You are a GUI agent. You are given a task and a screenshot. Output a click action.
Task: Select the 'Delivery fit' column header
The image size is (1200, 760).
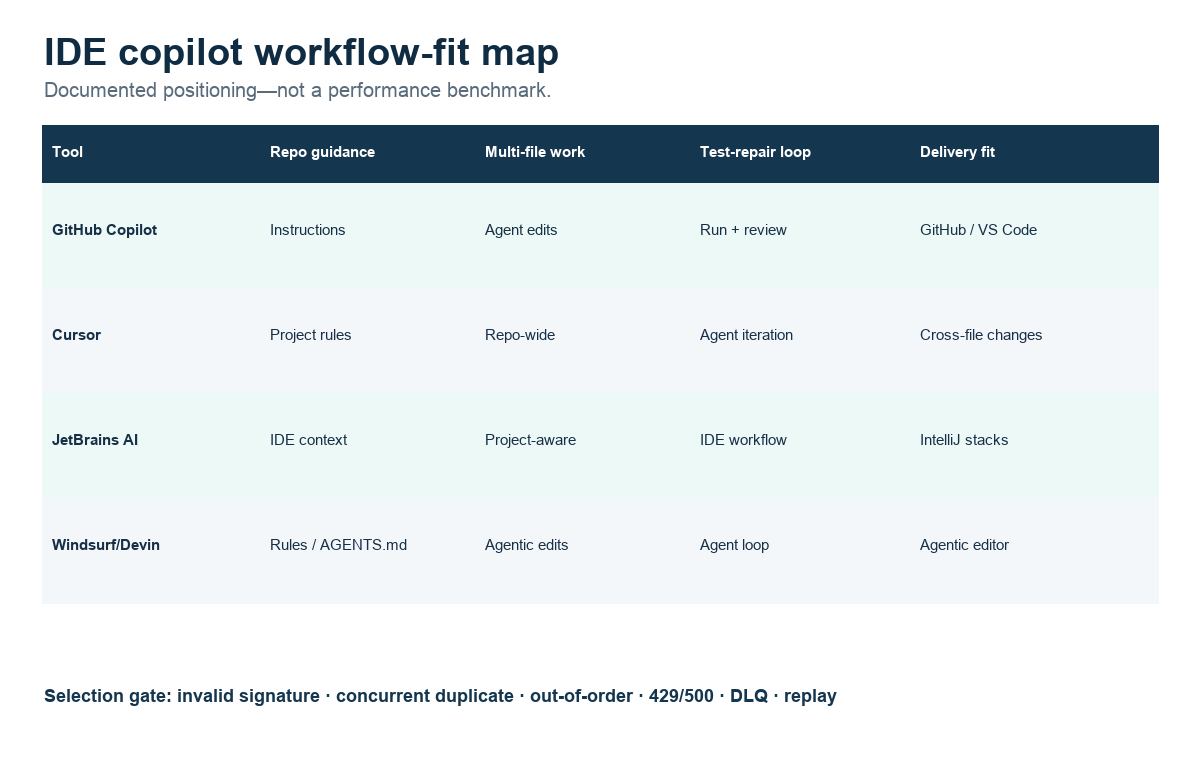coord(957,152)
